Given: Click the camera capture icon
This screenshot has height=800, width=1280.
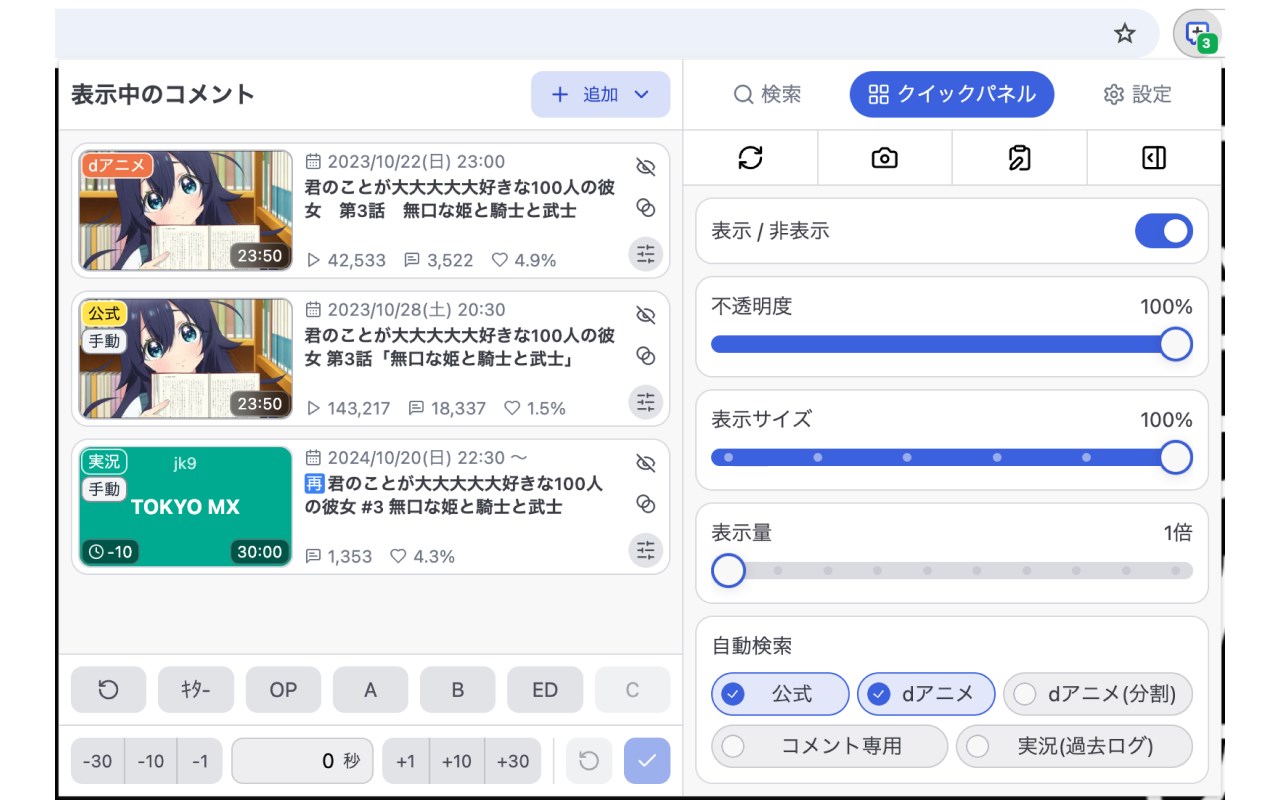Looking at the screenshot, I should click(x=884, y=158).
